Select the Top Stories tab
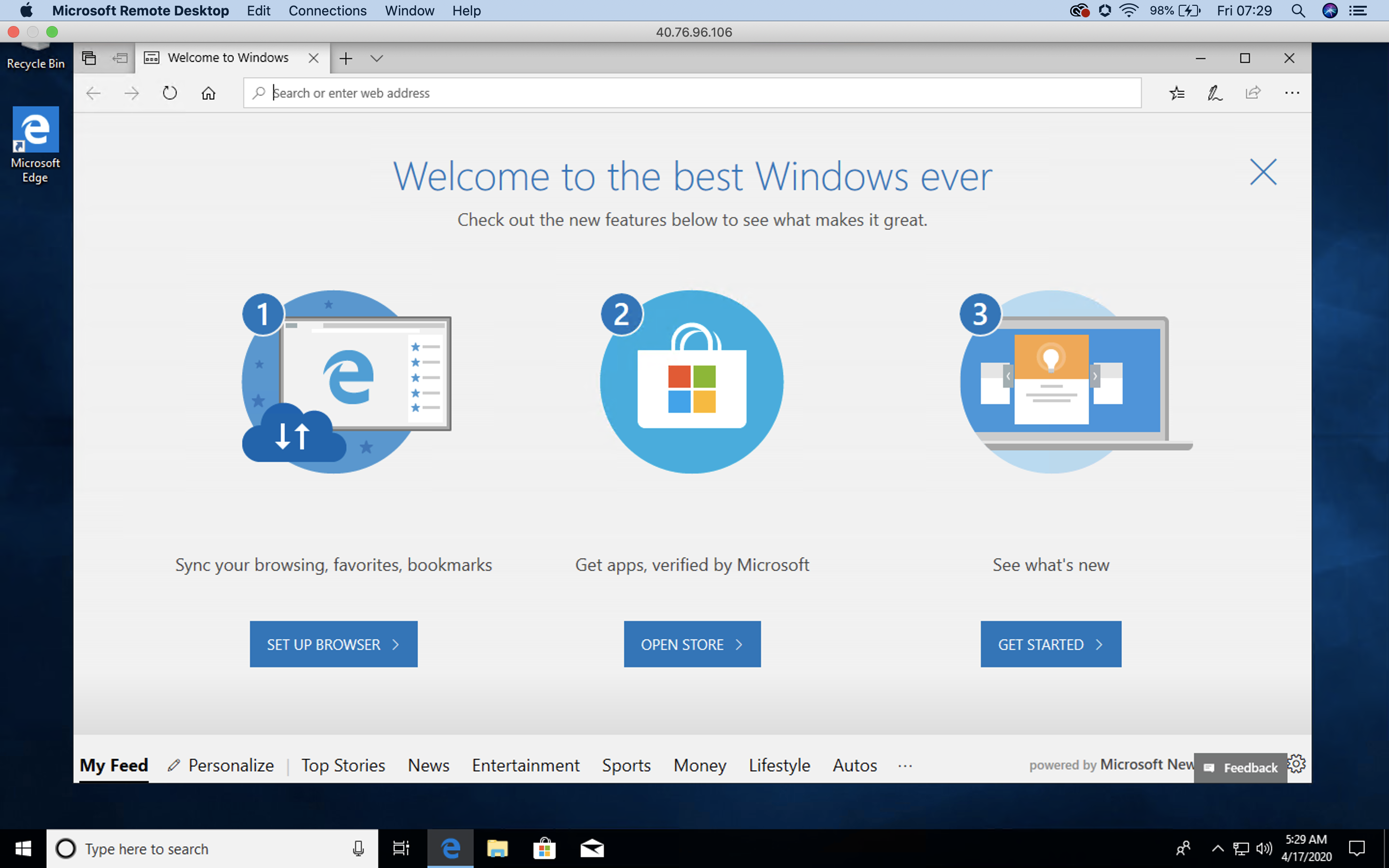Viewport: 1389px width, 868px height. click(343, 766)
